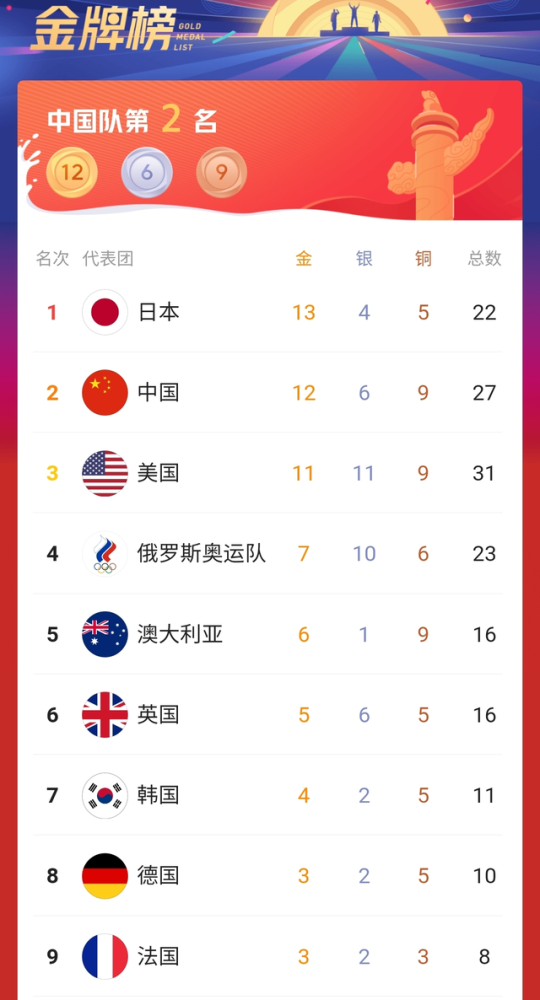Tap the Australia flag icon

pos(105,634)
